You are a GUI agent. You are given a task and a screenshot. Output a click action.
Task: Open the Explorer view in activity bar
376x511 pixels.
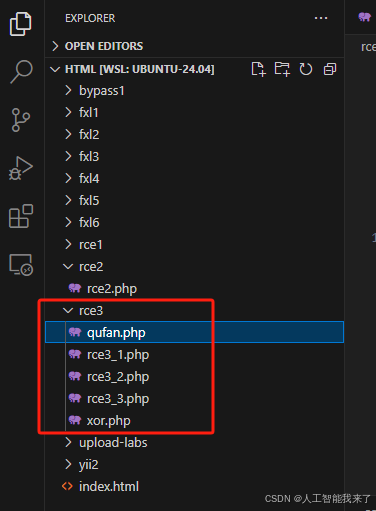tap(21, 24)
